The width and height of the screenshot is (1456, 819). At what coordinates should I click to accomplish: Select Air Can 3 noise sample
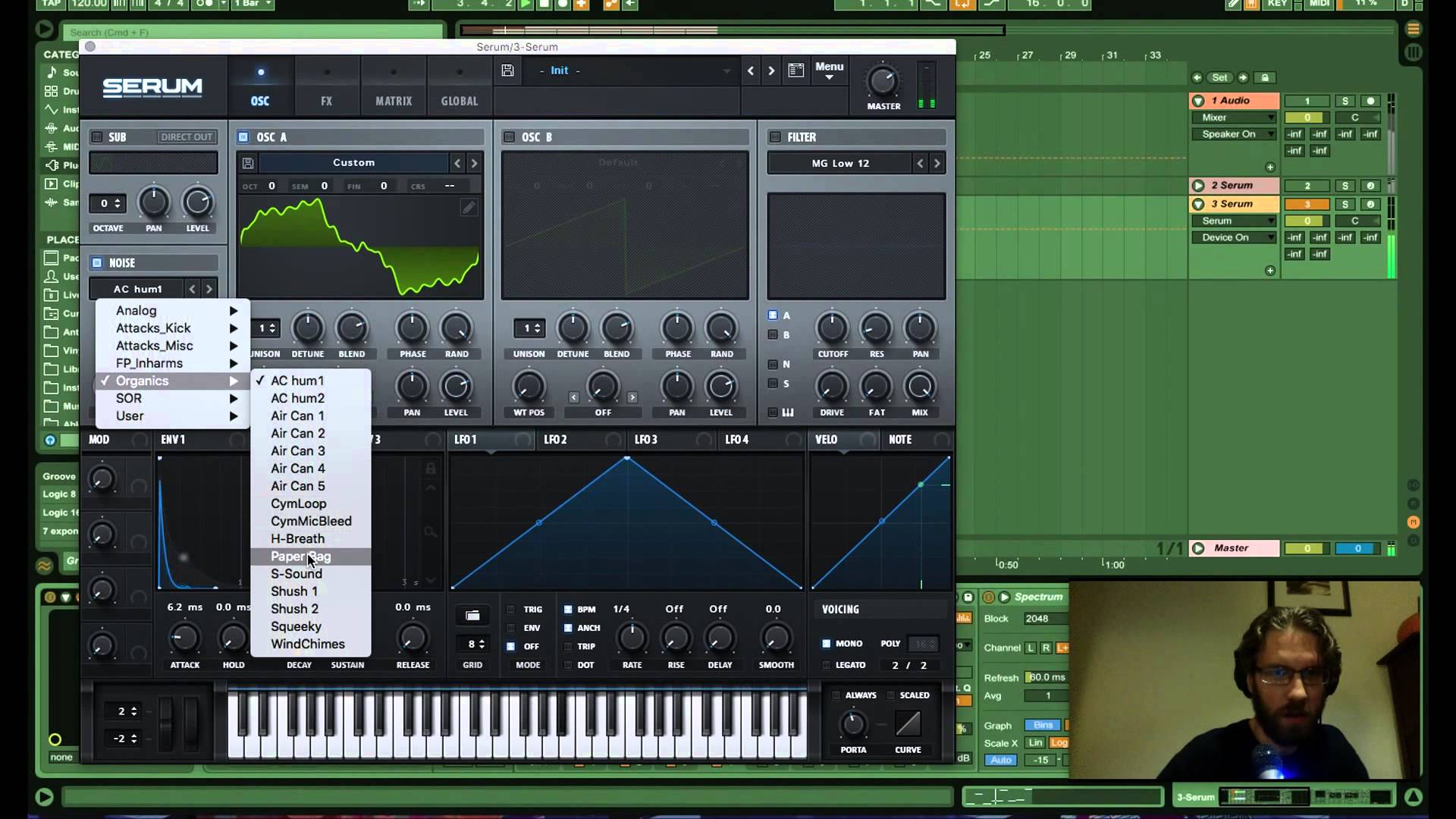click(x=311, y=450)
